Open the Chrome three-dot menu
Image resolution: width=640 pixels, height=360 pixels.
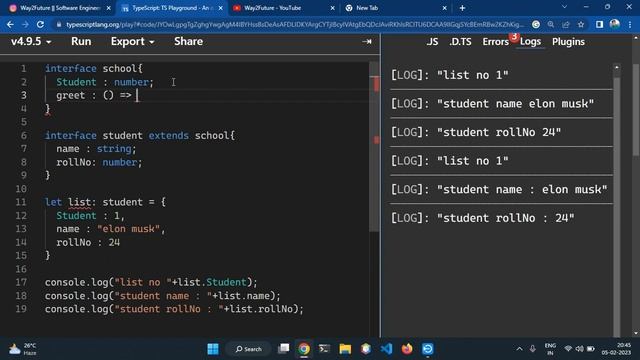[630, 24]
